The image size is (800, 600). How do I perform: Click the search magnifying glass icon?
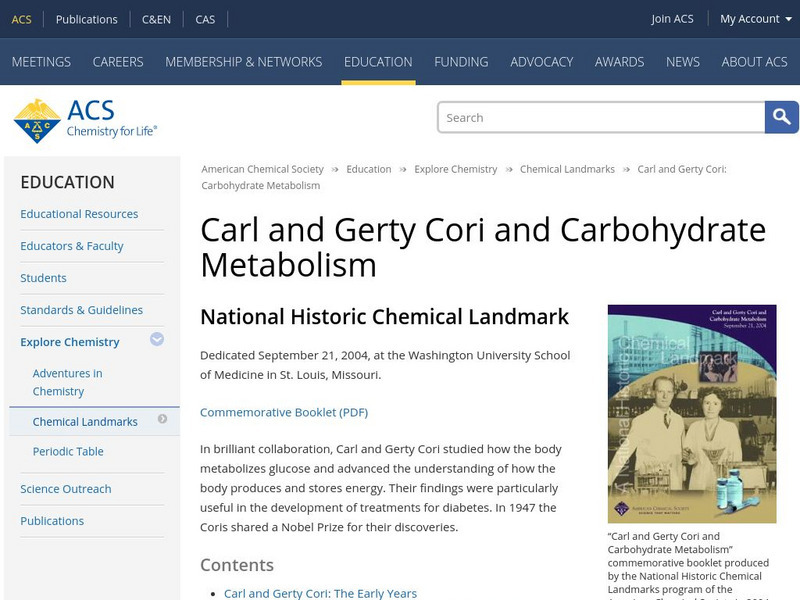click(781, 117)
